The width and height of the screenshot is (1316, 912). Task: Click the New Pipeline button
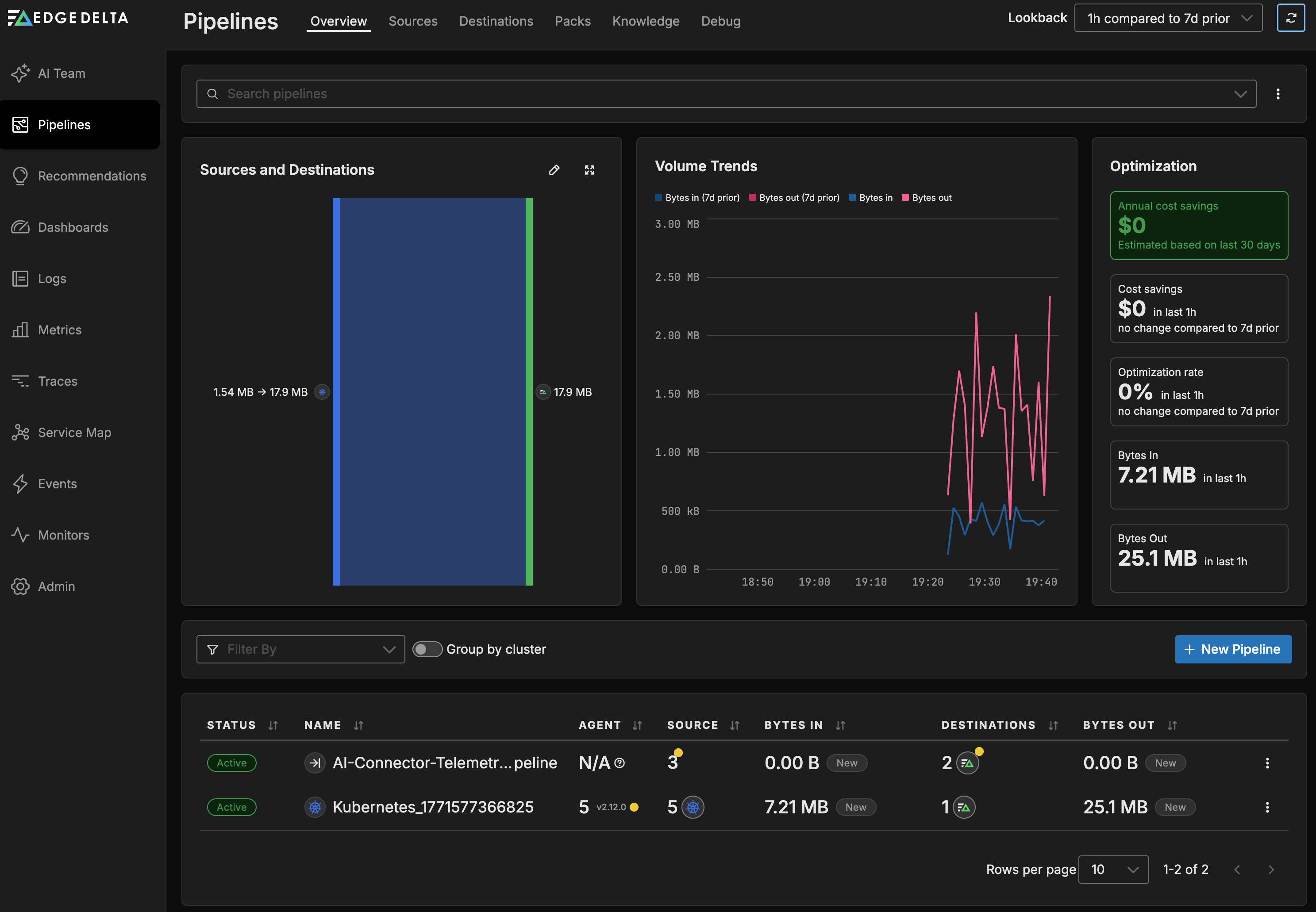pos(1233,649)
